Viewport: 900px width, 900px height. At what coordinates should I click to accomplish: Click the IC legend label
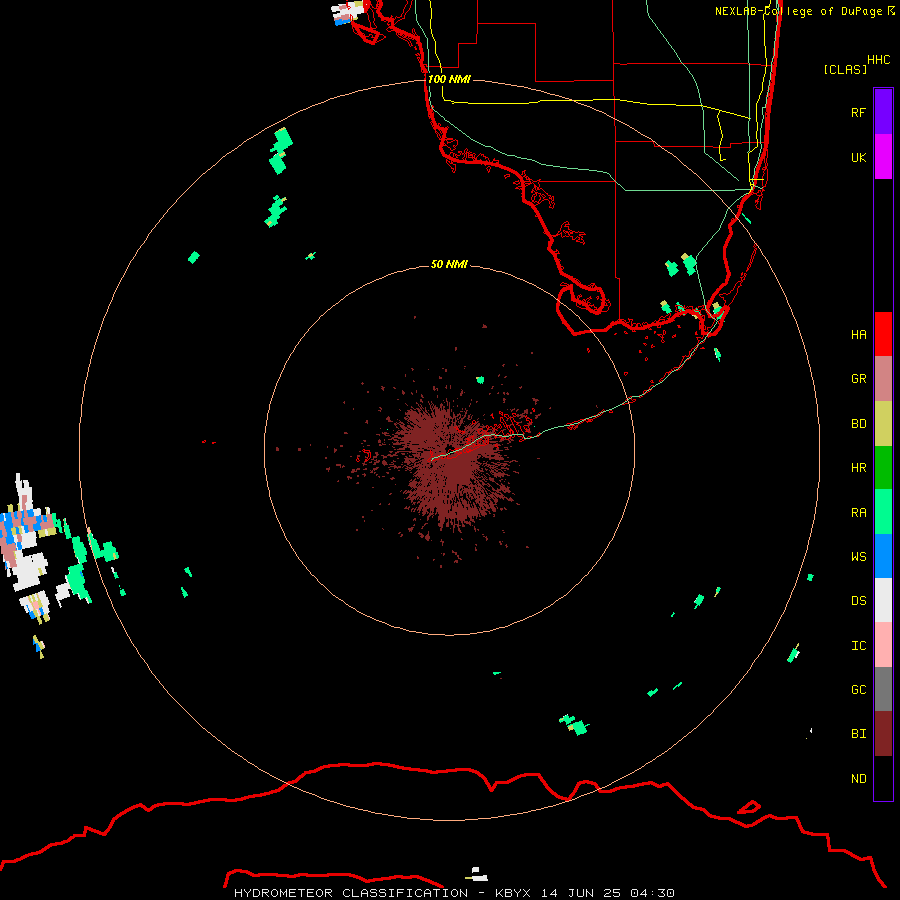tap(858, 645)
